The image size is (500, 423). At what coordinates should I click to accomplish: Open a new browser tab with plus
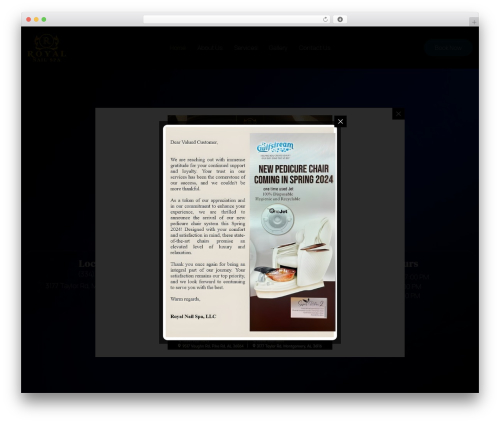[x=474, y=22]
